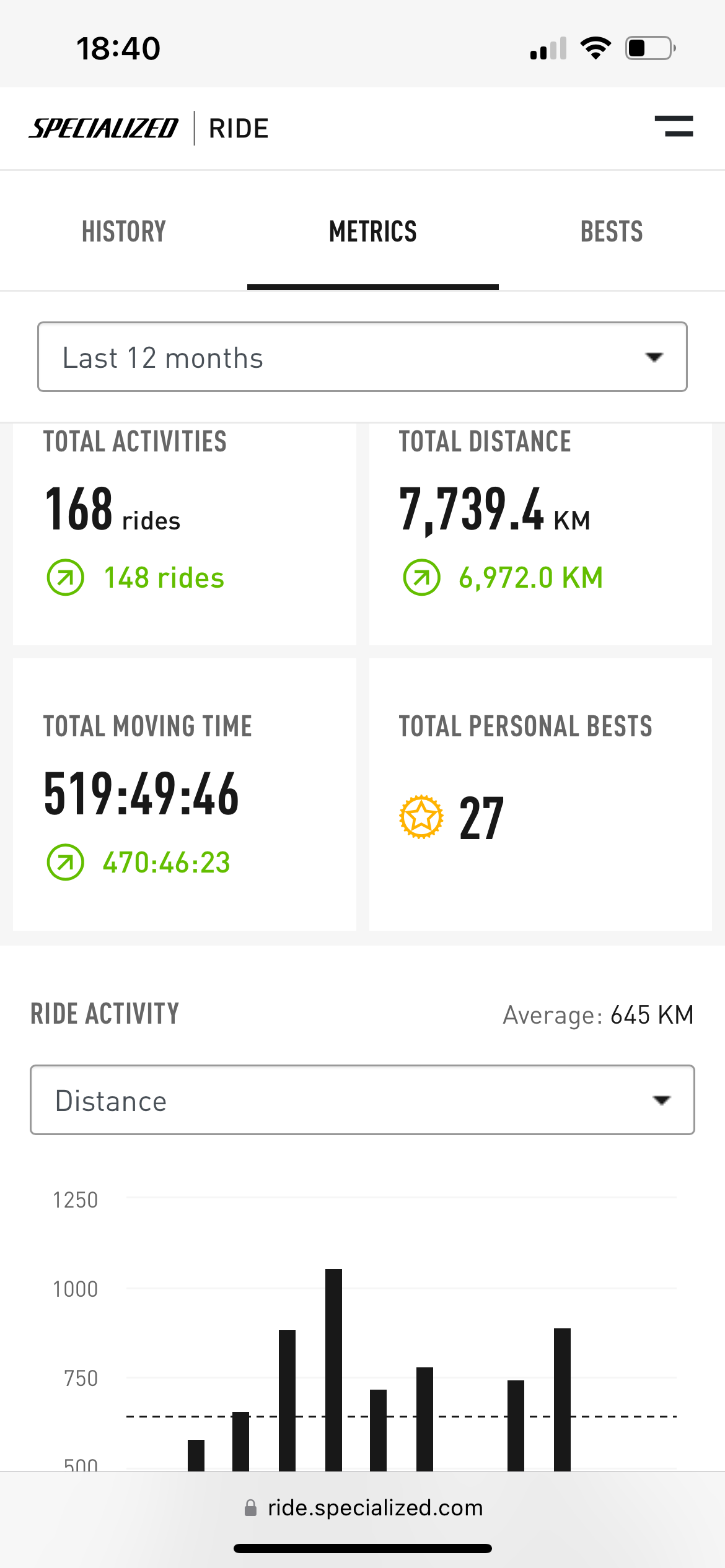Click the gold star personal bests badge
The image size is (725, 1568).
click(x=421, y=817)
